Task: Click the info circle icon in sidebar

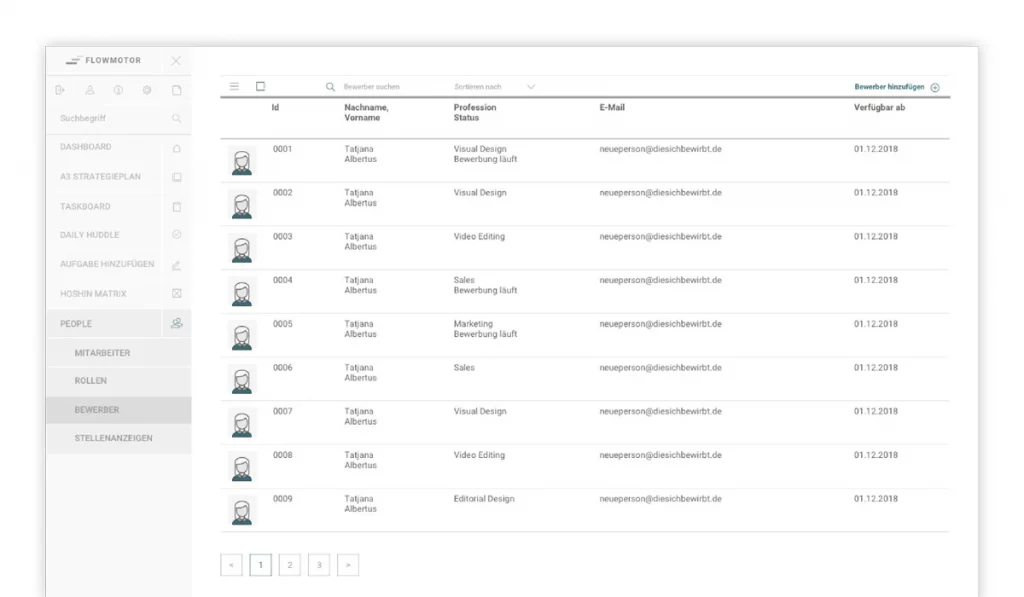Action: [x=118, y=90]
